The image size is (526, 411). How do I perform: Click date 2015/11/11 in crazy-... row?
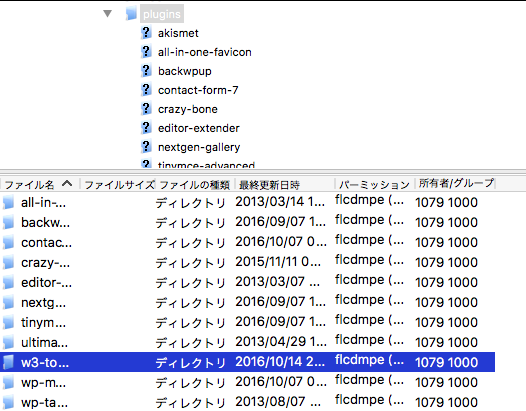278,262
